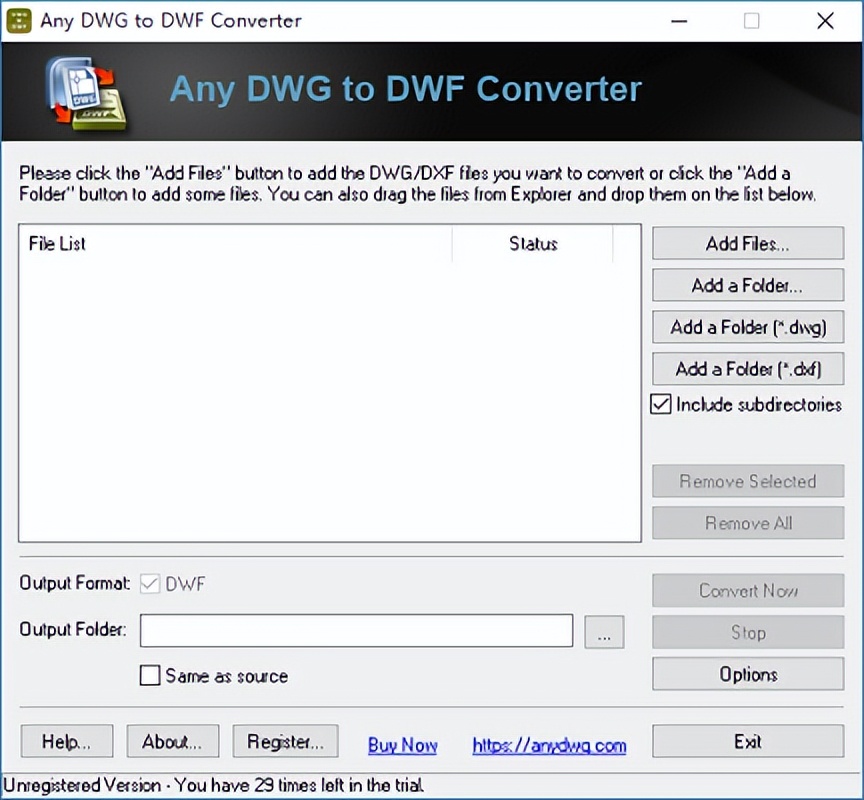Click the Convert Now button
This screenshot has width=864, height=800.
click(x=748, y=590)
